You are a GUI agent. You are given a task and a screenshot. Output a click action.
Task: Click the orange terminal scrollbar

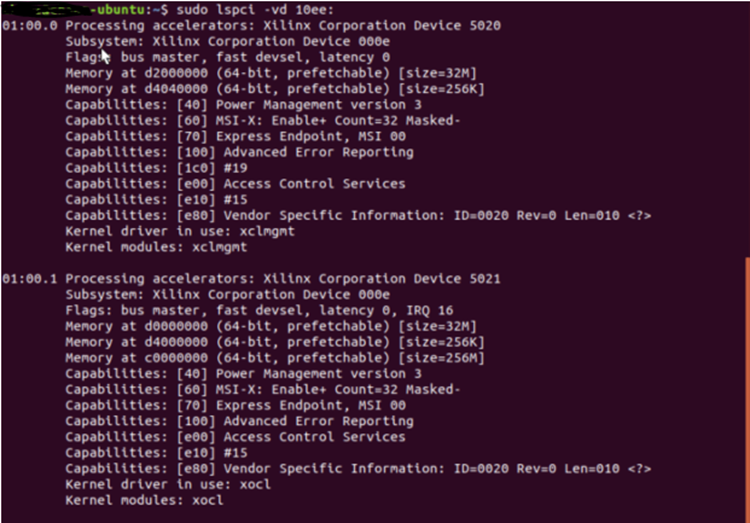tap(747, 390)
